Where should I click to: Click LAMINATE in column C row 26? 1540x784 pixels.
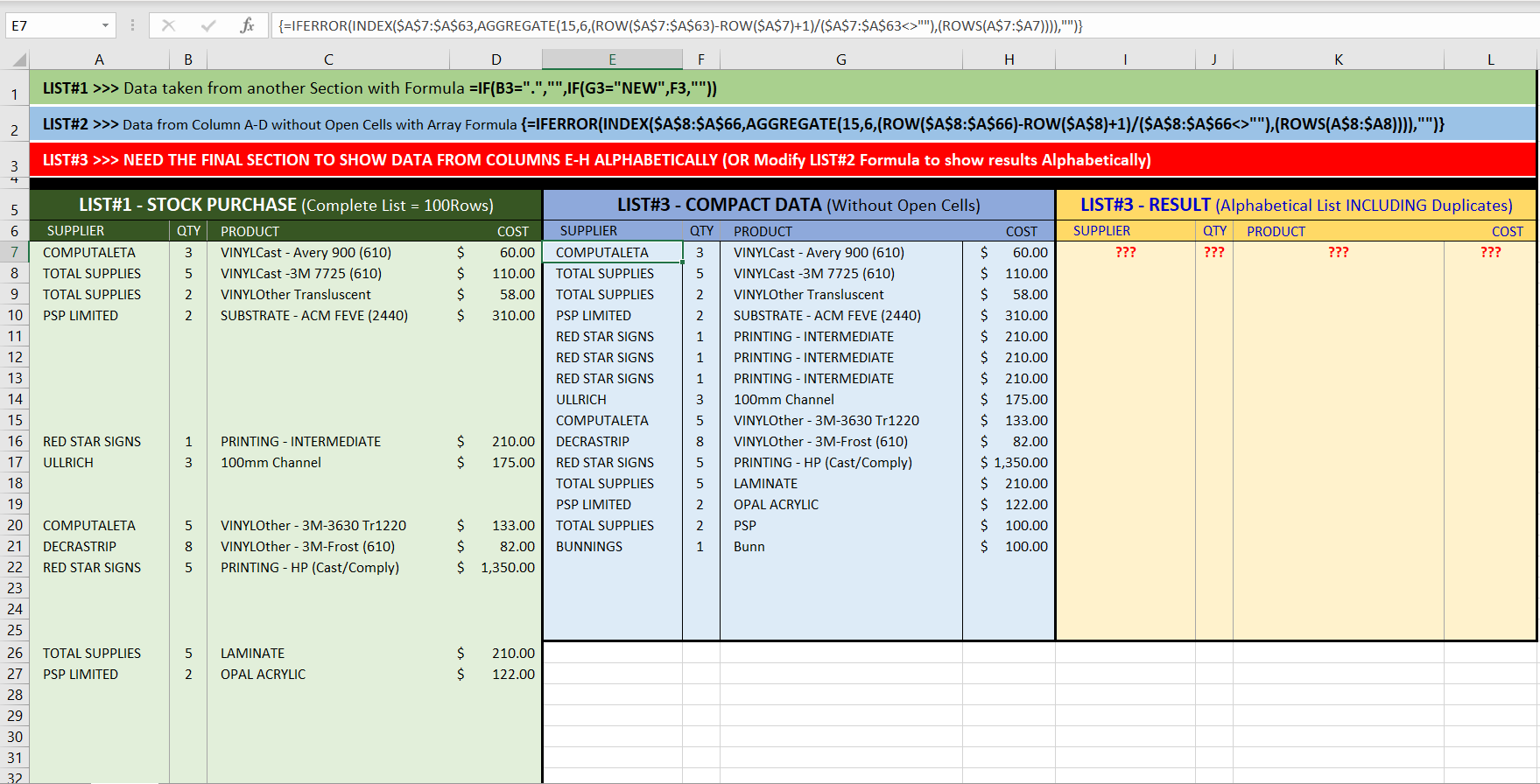click(252, 653)
